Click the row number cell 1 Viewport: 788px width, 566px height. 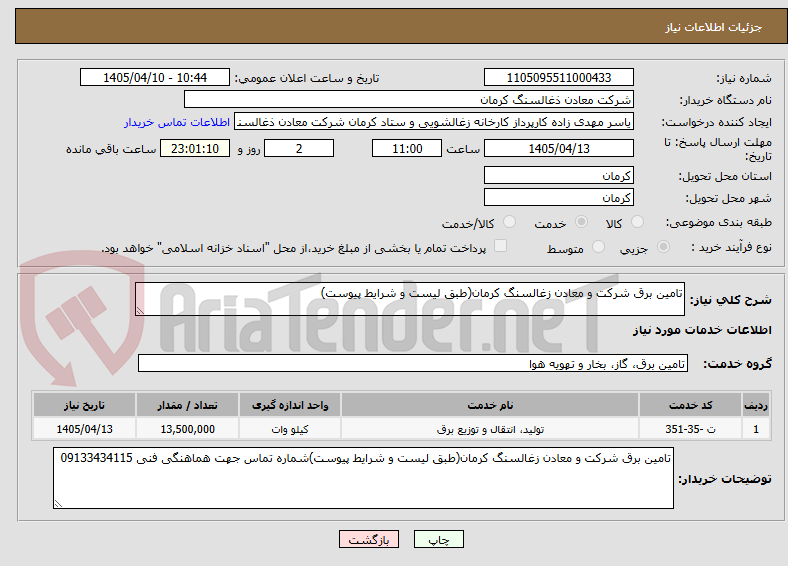[756, 429]
